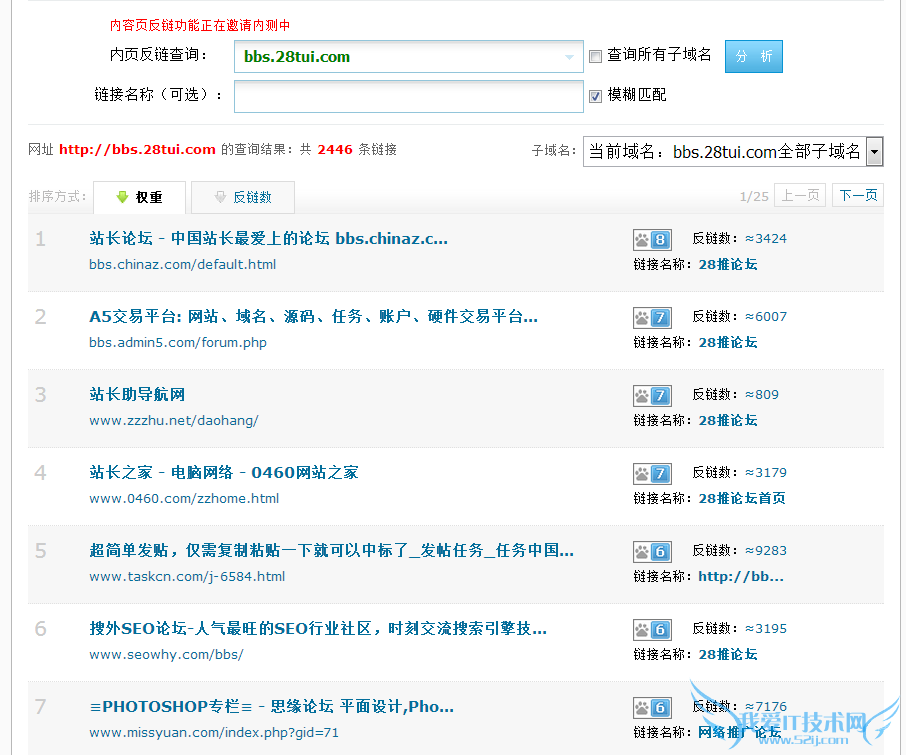Click green arrow icon on 权重 tab
The height and width of the screenshot is (755, 906).
point(122,197)
